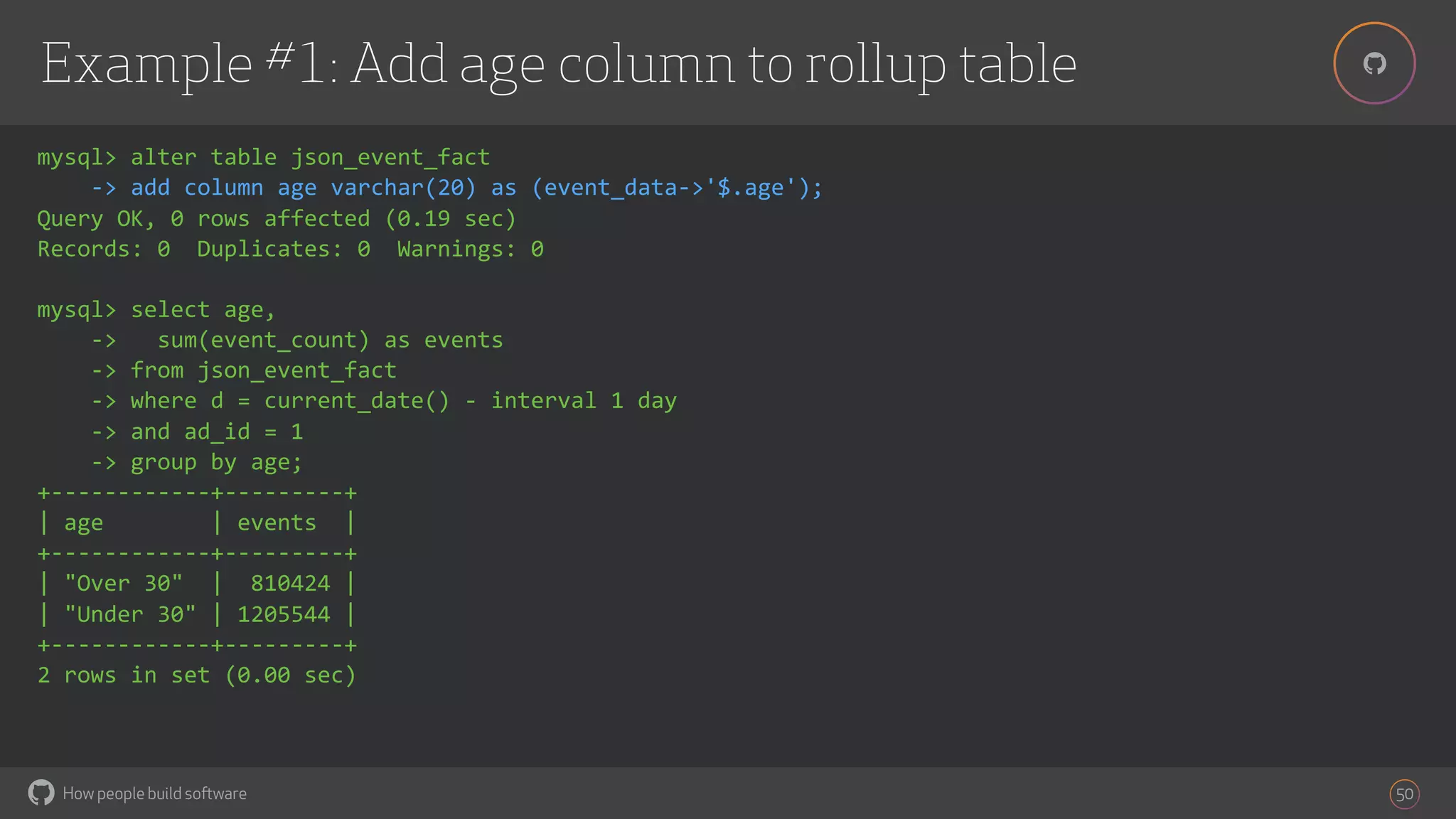Viewport: 1456px width, 819px height.
Task: Click '2 rows in set (0.00 sec)'
Action: 196,675
